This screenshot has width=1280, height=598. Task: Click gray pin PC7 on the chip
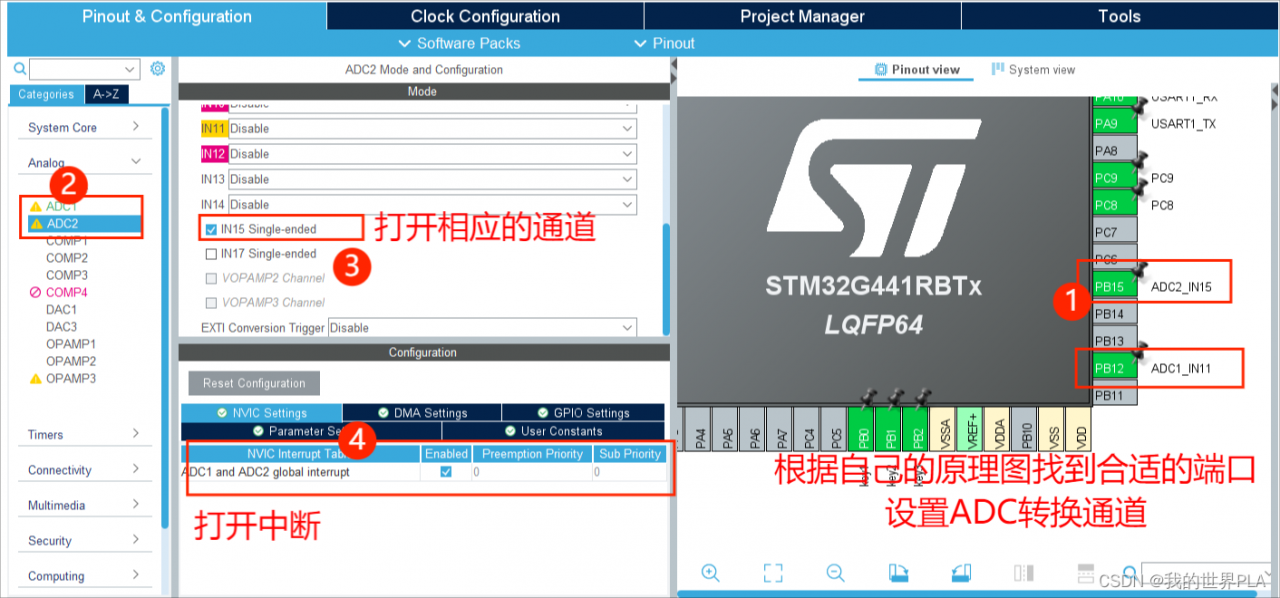(x=1114, y=232)
